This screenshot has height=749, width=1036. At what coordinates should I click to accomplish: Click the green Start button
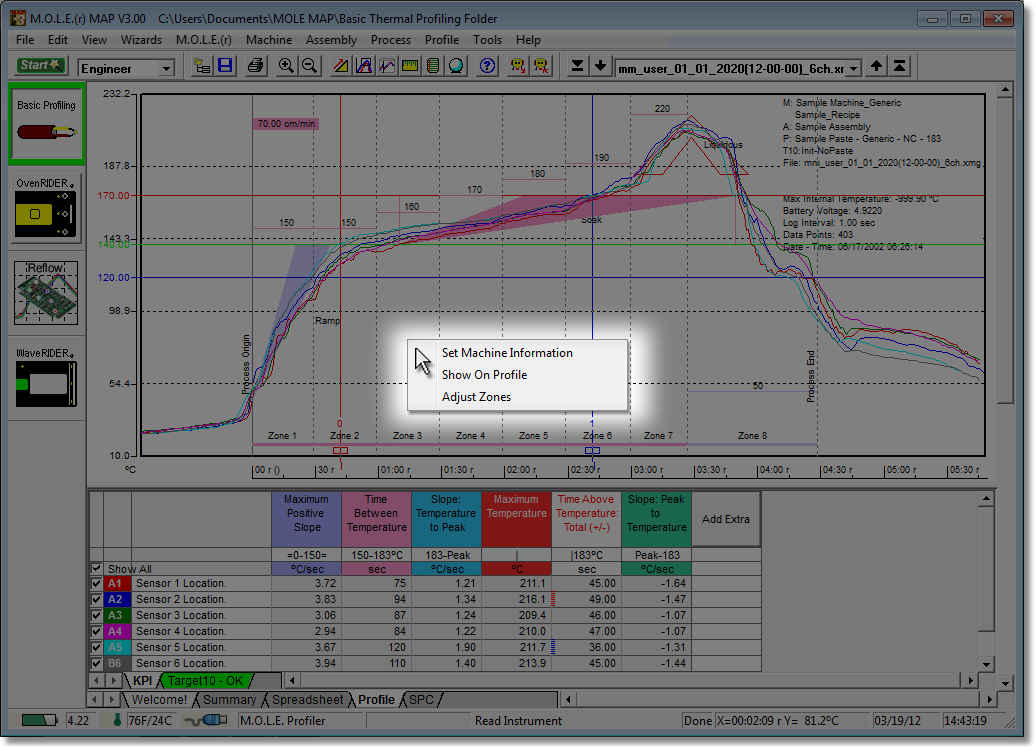coord(40,66)
